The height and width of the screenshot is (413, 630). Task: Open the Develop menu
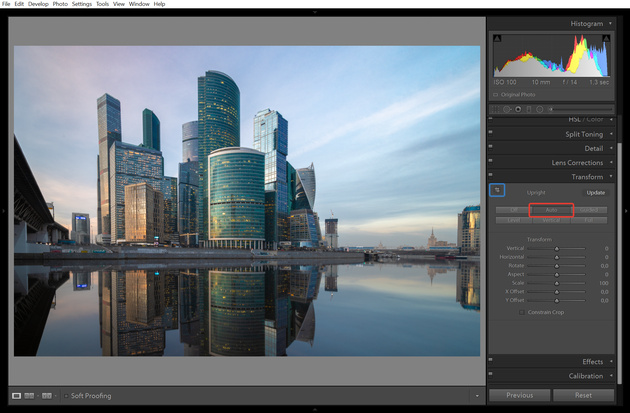point(38,4)
